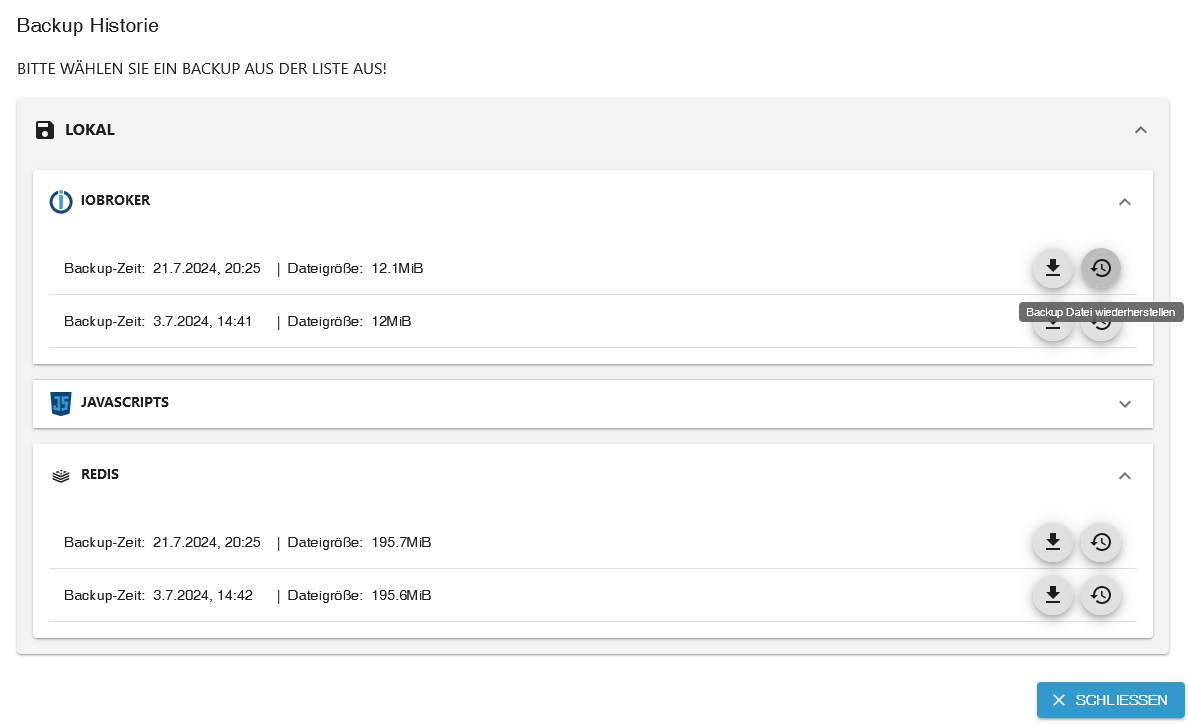Download Redis backup from 3.7.2024, 14:42
The width and height of the screenshot is (1188, 724).
click(1052, 595)
